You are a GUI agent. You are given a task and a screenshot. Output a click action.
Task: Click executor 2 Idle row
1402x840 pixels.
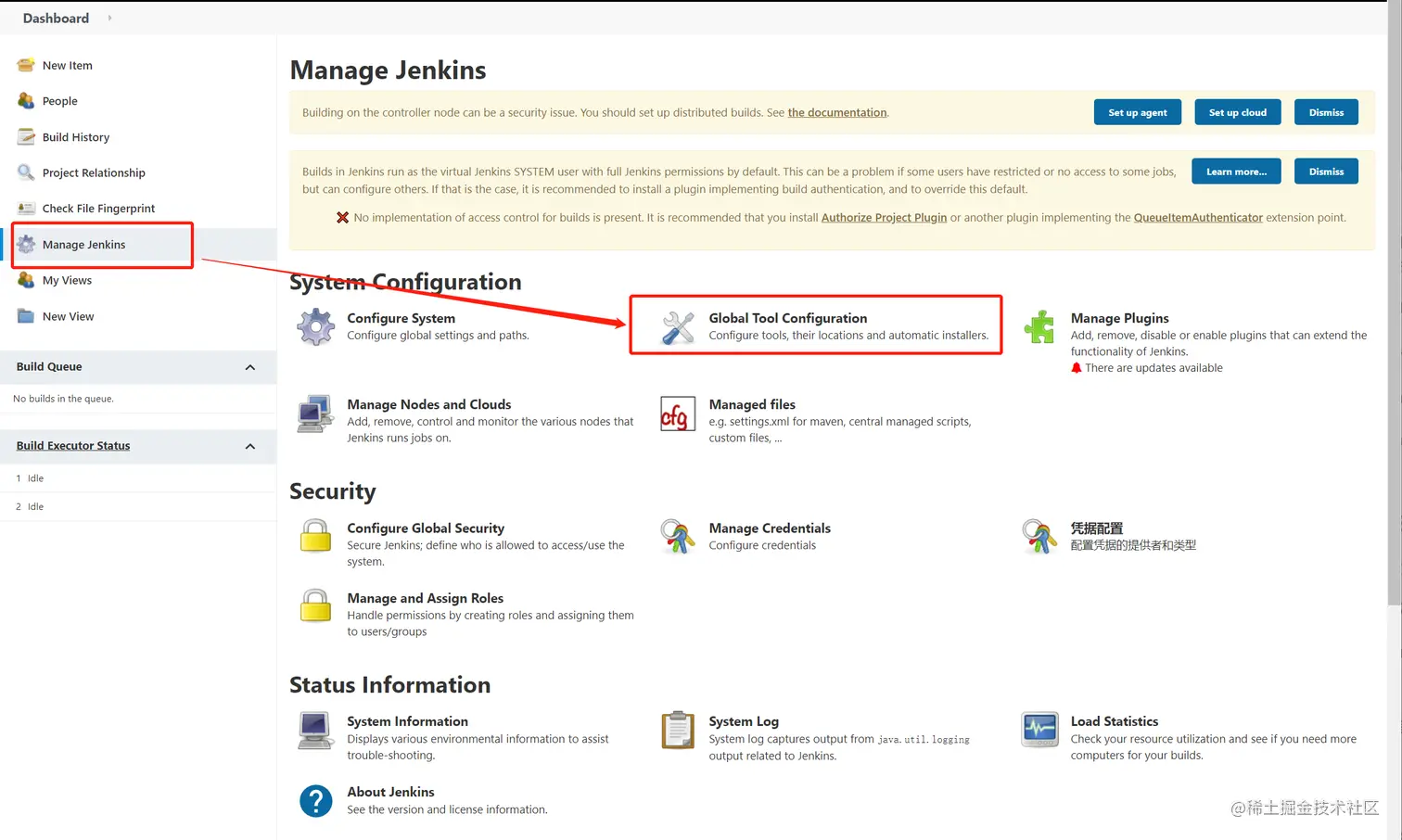[138, 507]
